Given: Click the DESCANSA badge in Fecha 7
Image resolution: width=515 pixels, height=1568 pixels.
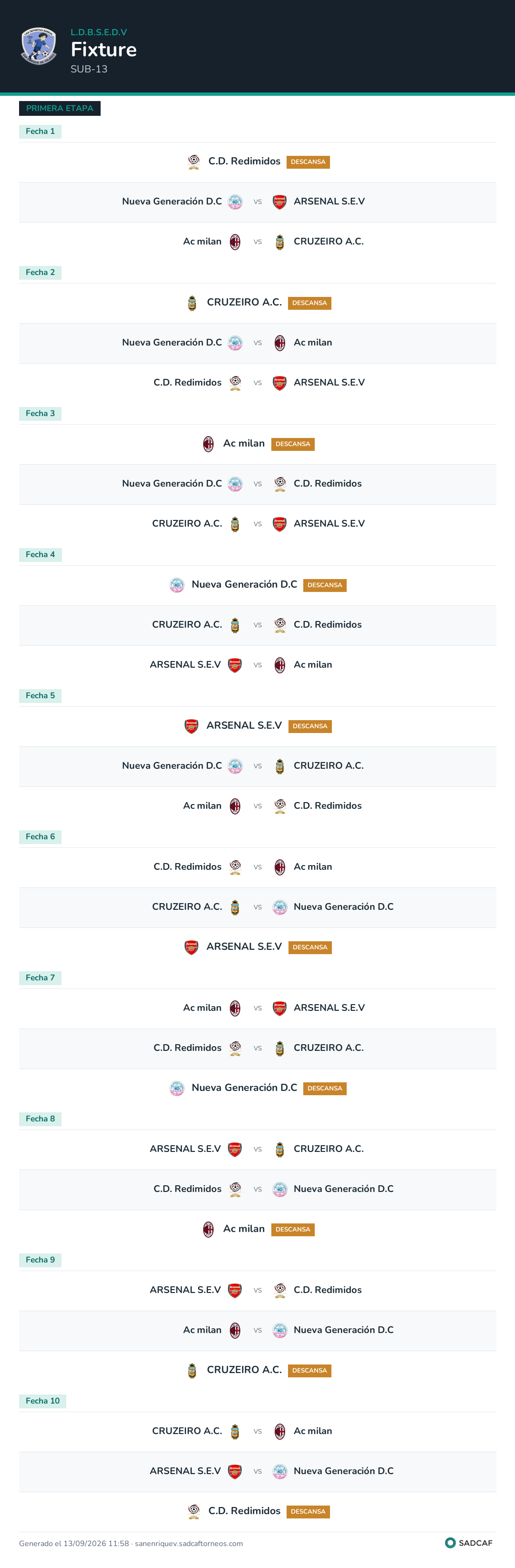Looking at the screenshot, I should (324, 1089).
